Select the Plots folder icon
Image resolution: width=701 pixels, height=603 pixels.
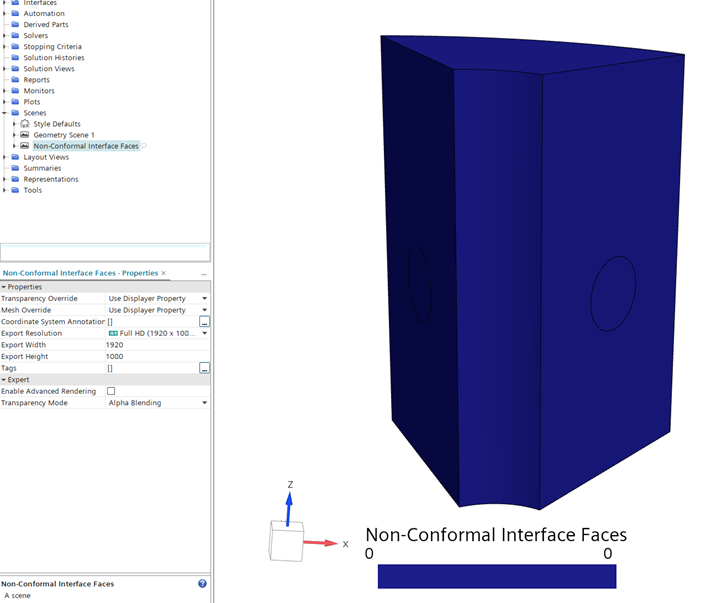point(15,101)
